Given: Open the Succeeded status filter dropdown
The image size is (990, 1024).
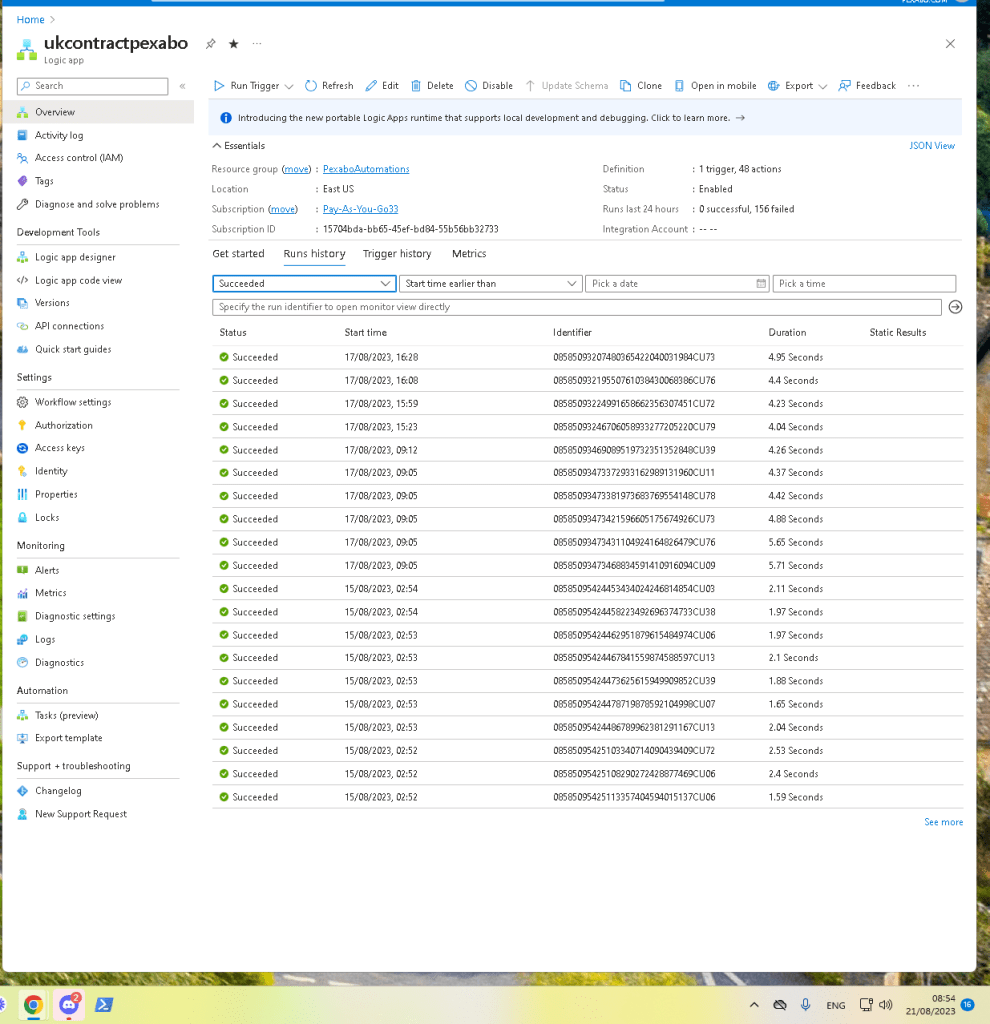Looking at the screenshot, I should (x=304, y=283).
